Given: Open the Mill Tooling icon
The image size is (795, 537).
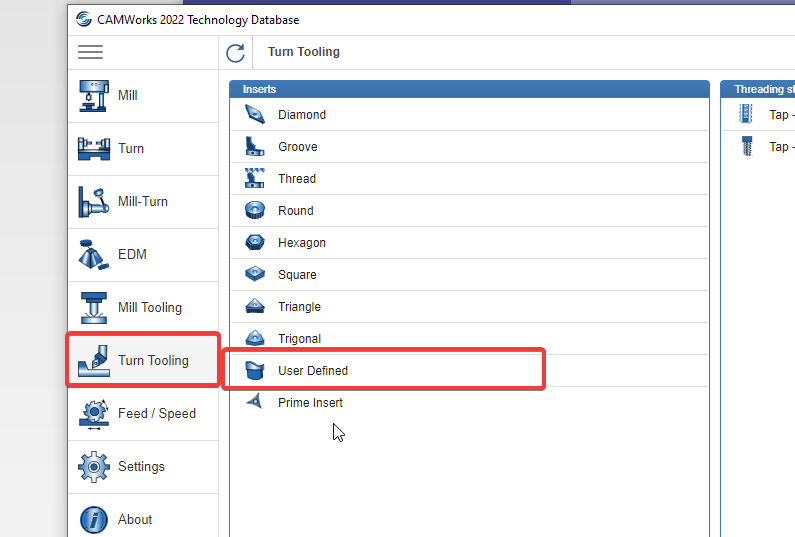Looking at the screenshot, I should [x=94, y=308].
